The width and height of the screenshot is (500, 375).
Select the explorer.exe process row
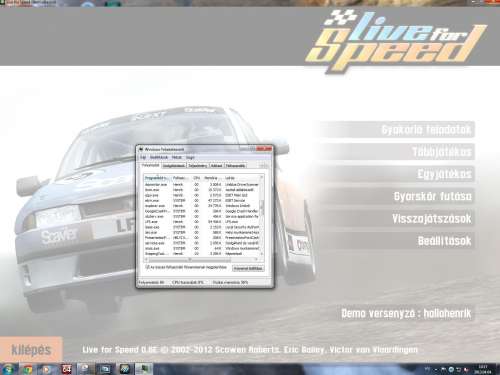point(202,206)
